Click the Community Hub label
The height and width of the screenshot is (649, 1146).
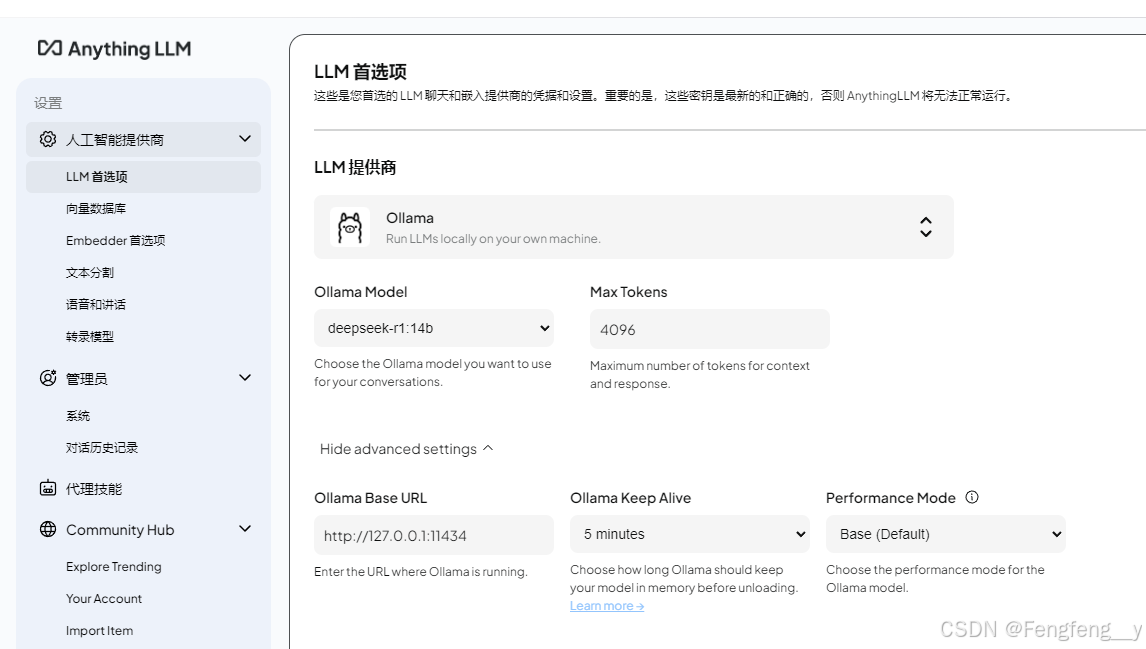coord(120,530)
